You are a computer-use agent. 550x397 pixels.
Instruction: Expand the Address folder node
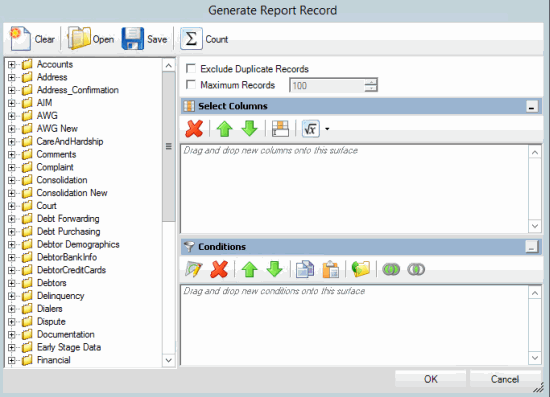tap(12, 78)
